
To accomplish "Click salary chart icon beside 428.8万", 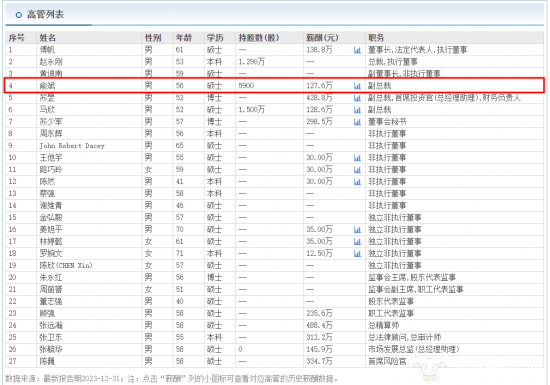I will (357, 98).
